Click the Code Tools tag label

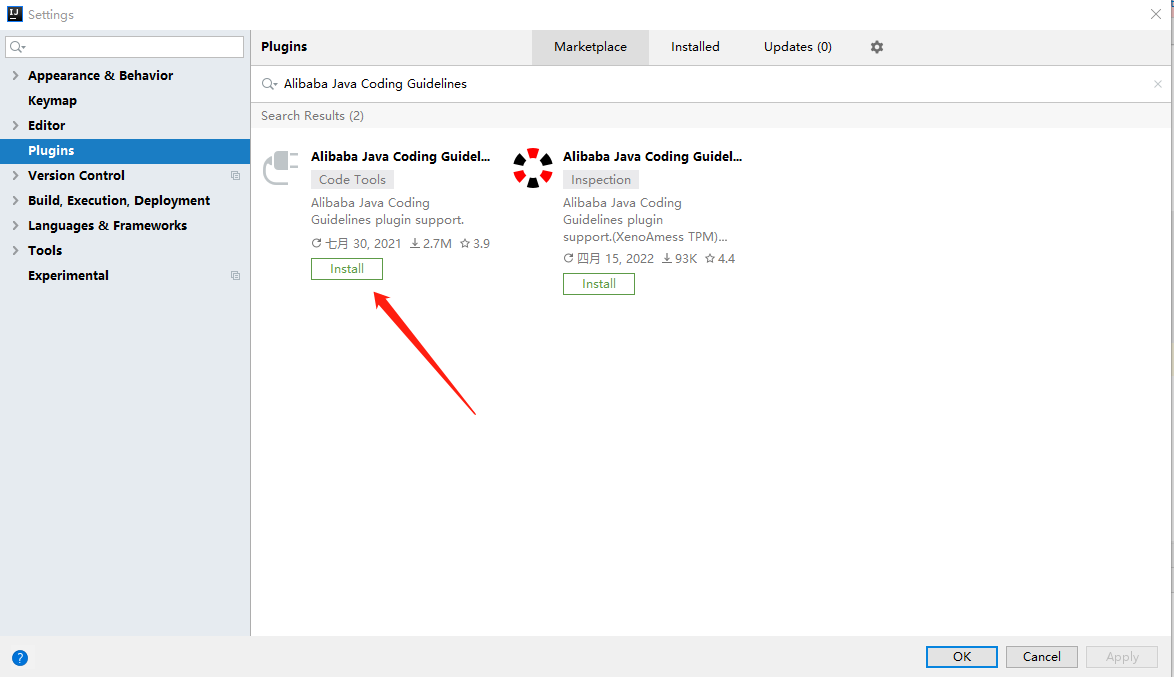coord(353,180)
